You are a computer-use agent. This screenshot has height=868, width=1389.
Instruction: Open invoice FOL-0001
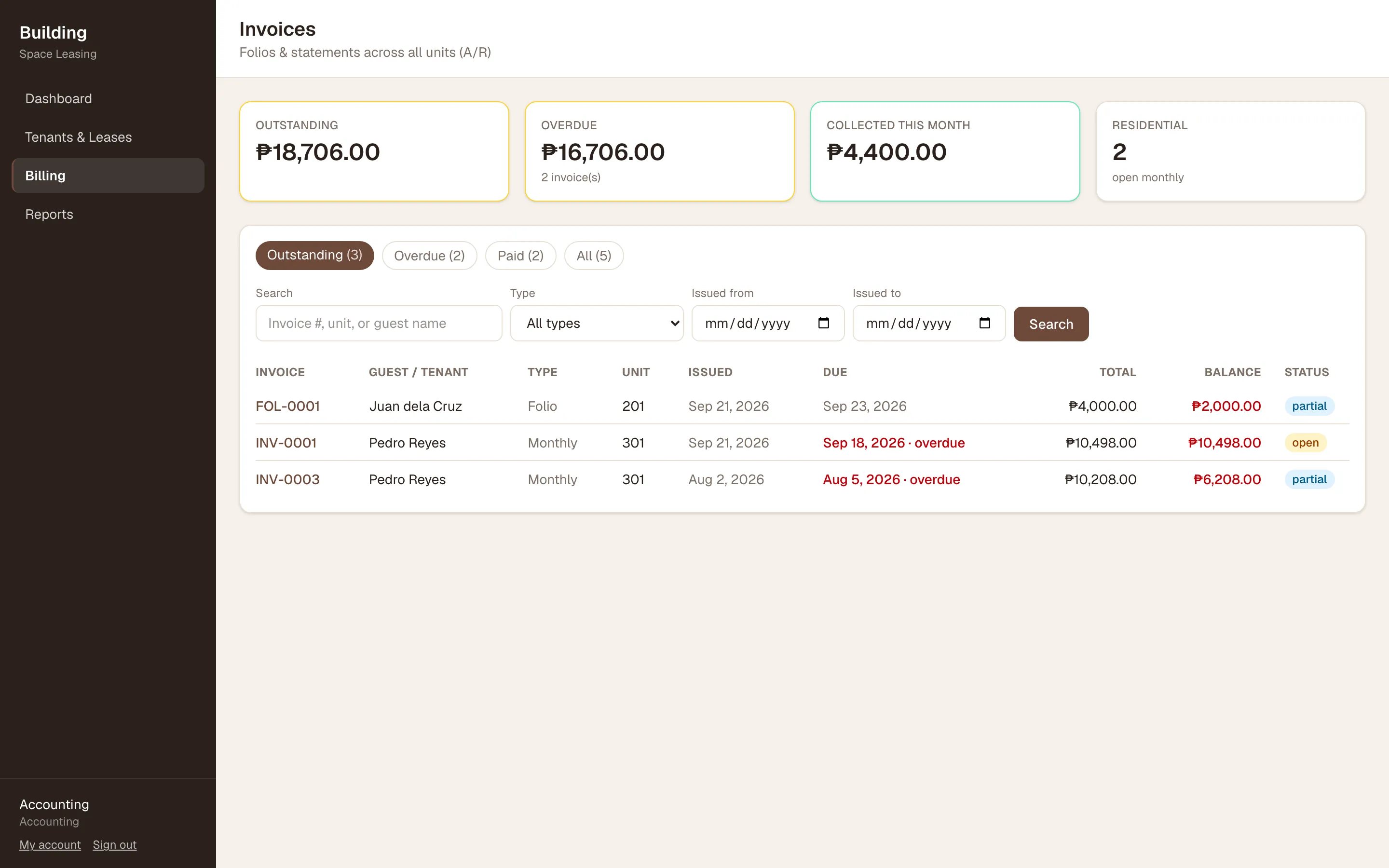(x=287, y=406)
